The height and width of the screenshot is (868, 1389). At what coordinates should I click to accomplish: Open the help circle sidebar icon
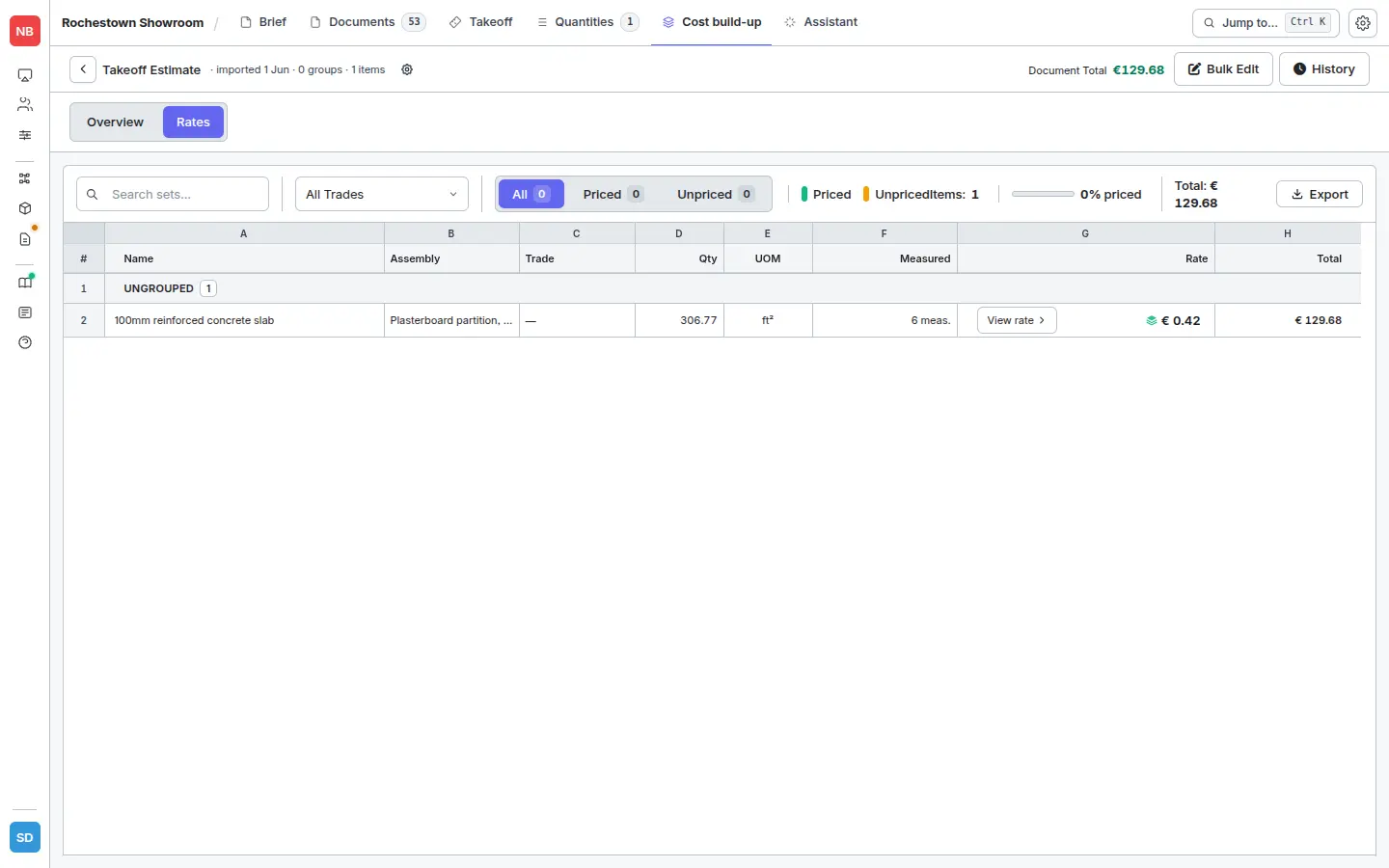tap(25, 342)
